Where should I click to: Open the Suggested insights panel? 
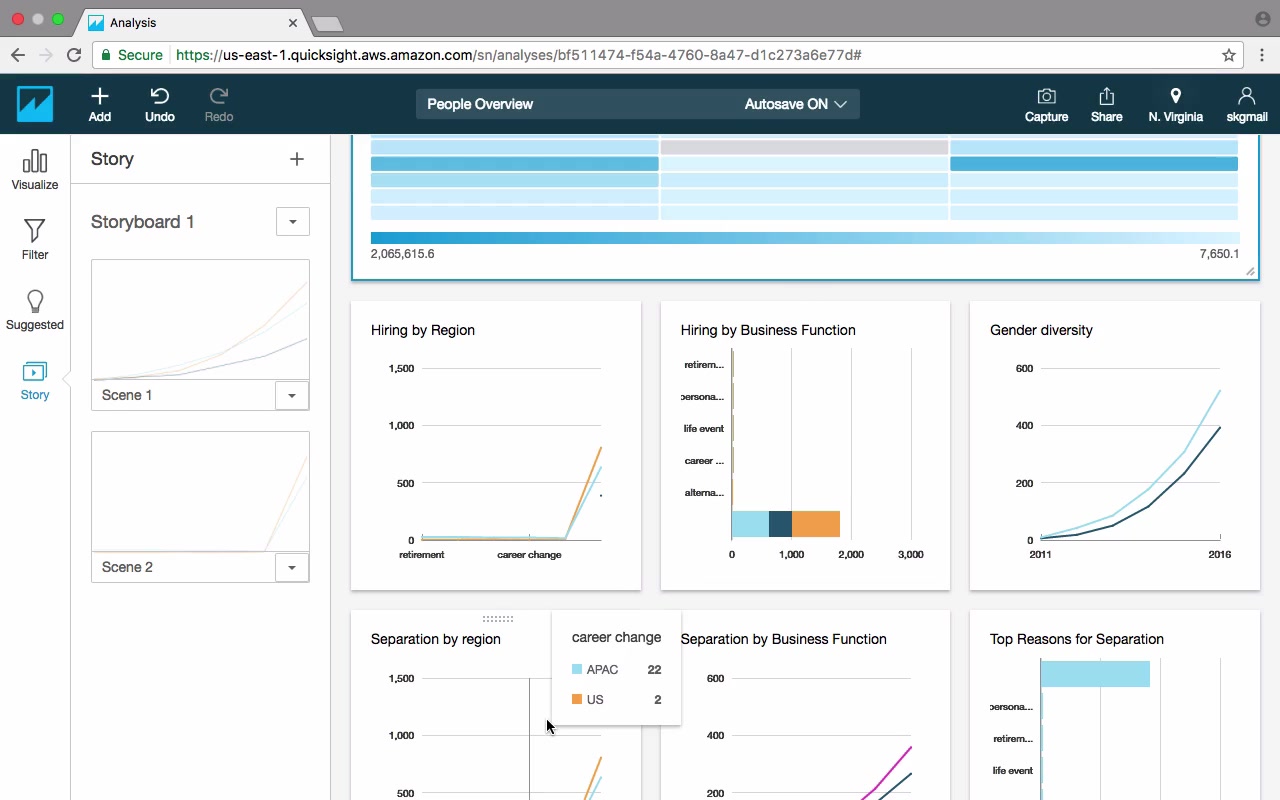click(35, 310)
